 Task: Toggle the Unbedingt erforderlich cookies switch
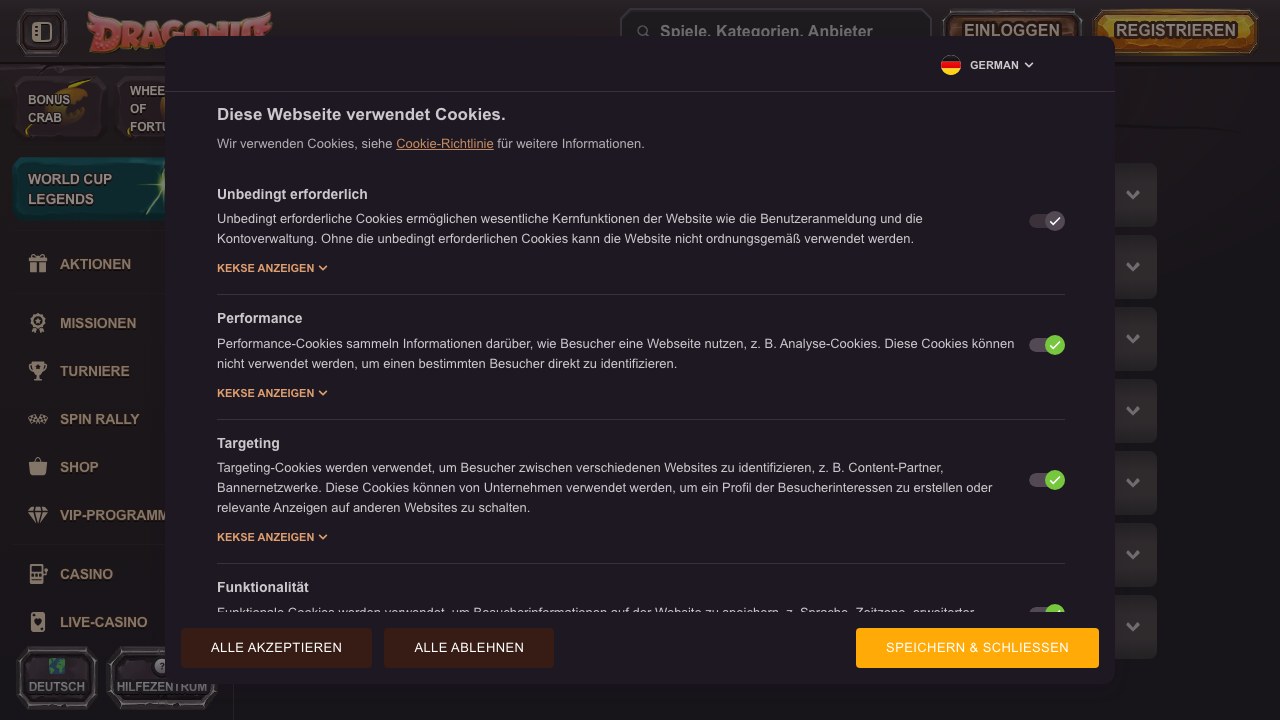coord(1047,221)
